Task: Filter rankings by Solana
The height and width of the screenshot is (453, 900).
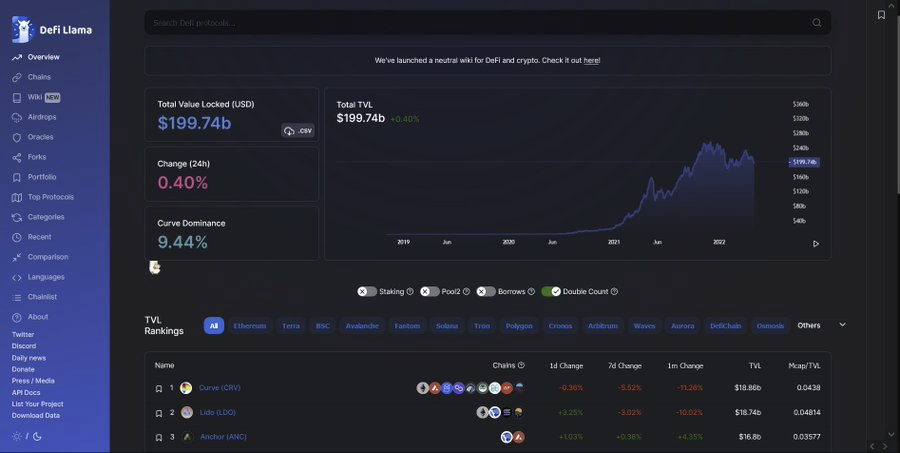Action: click(447, 326)
